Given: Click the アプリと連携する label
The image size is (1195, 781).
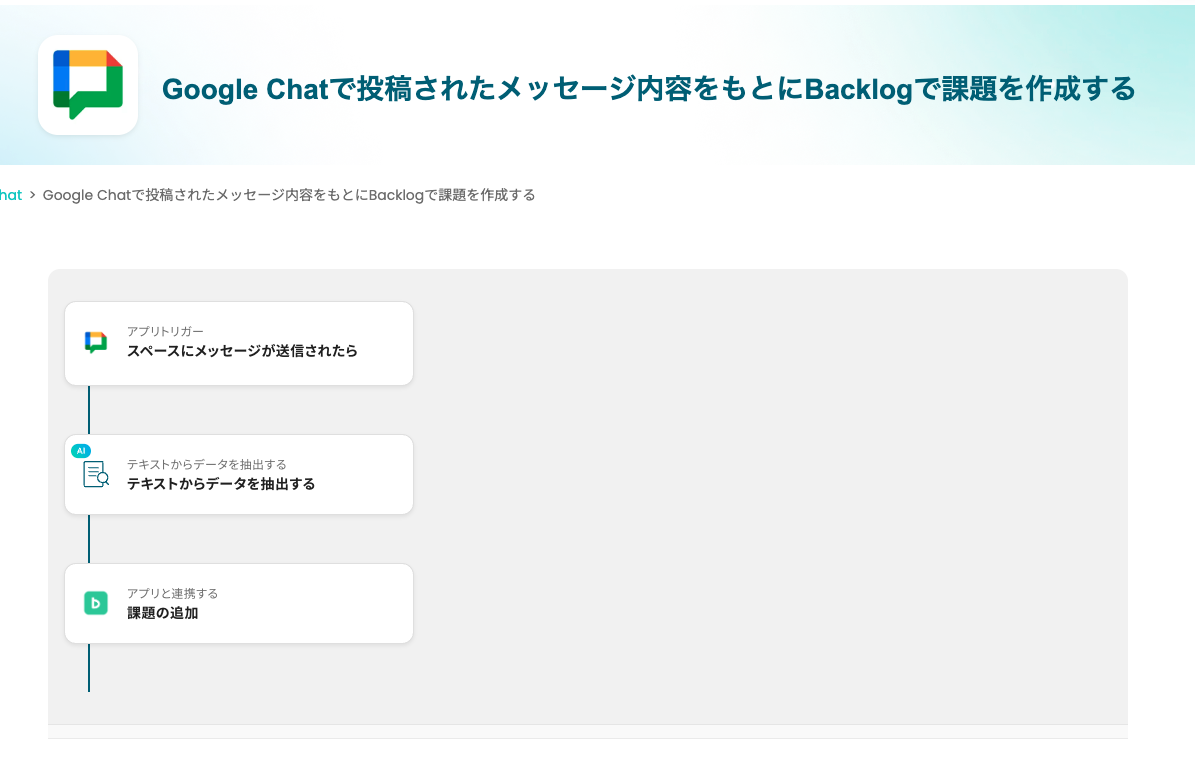Looking at the screenshot, I should [x=172, y=593].
